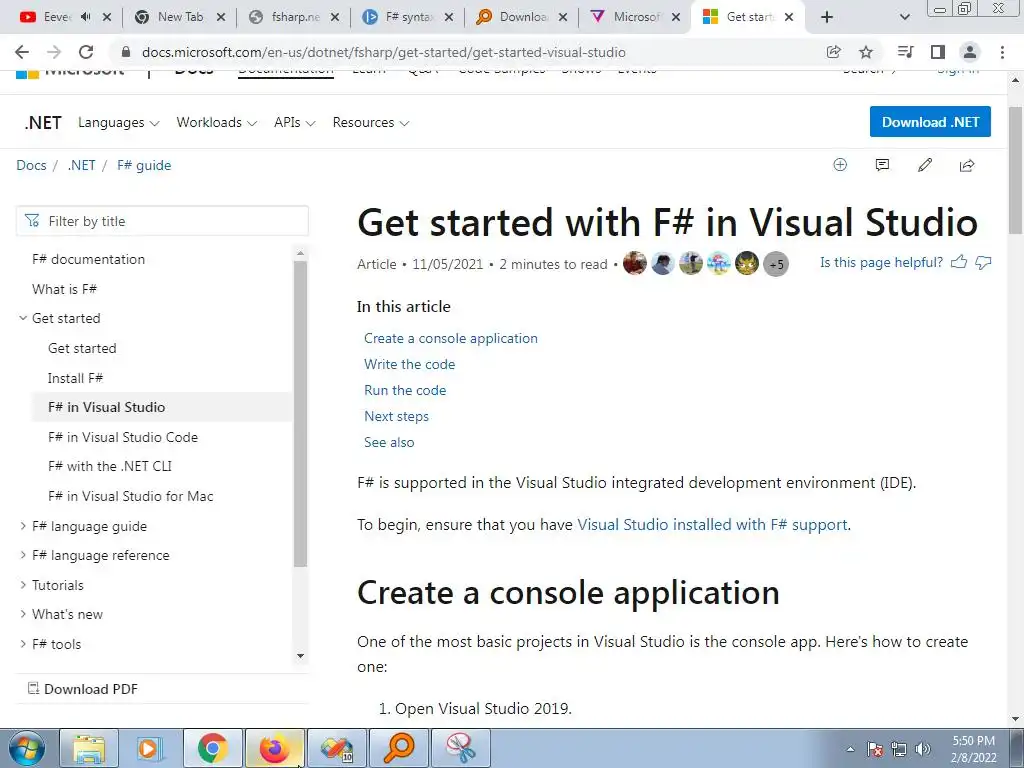This screenshot has width=1024, height=768.
Task: Expand What's new section
Action: point(23,614)
